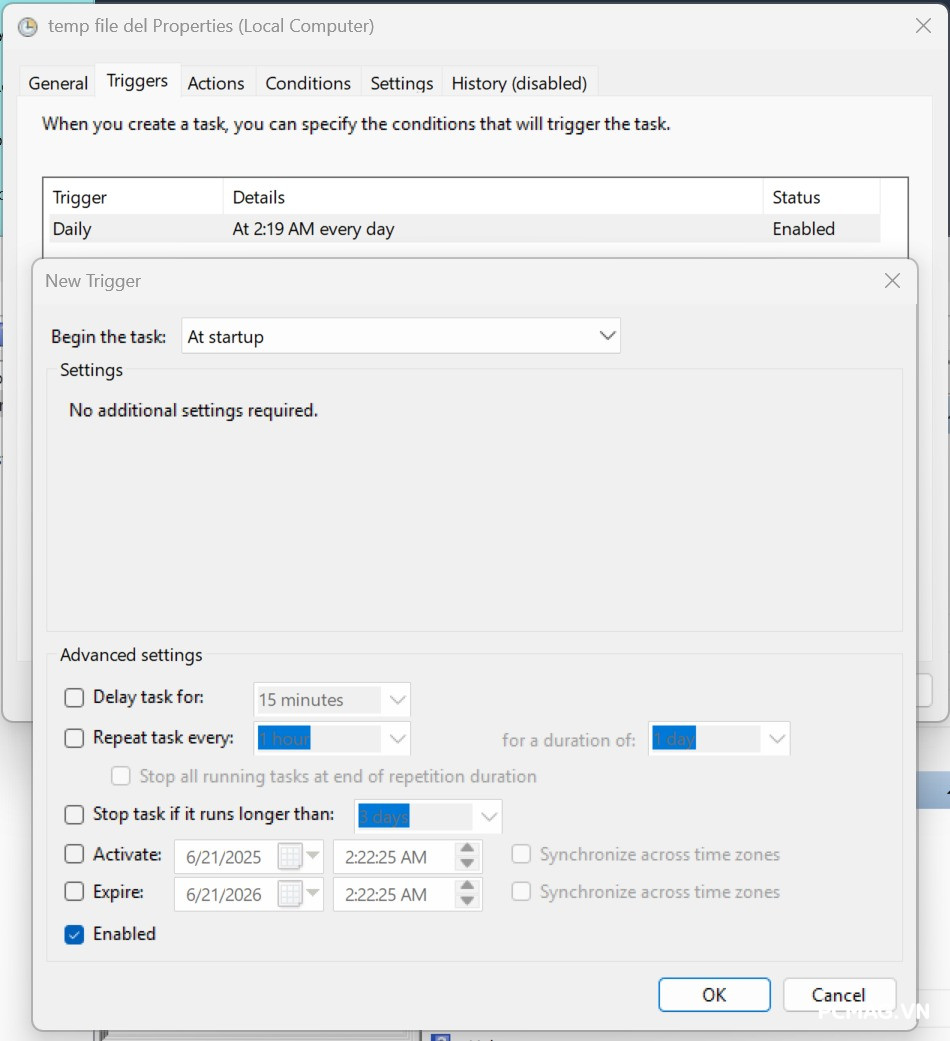Screen dimensions: 950x1041
Task: Enable Synchronize across time zones for Activate
Action: coord(520,854)
